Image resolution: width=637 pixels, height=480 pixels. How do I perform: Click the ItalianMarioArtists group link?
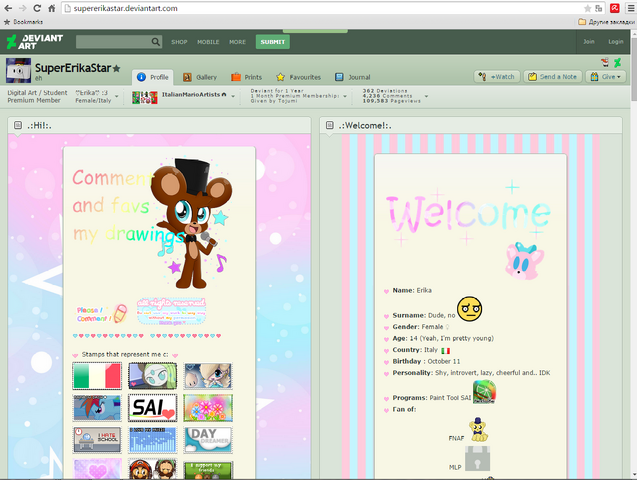coord(191,94)
